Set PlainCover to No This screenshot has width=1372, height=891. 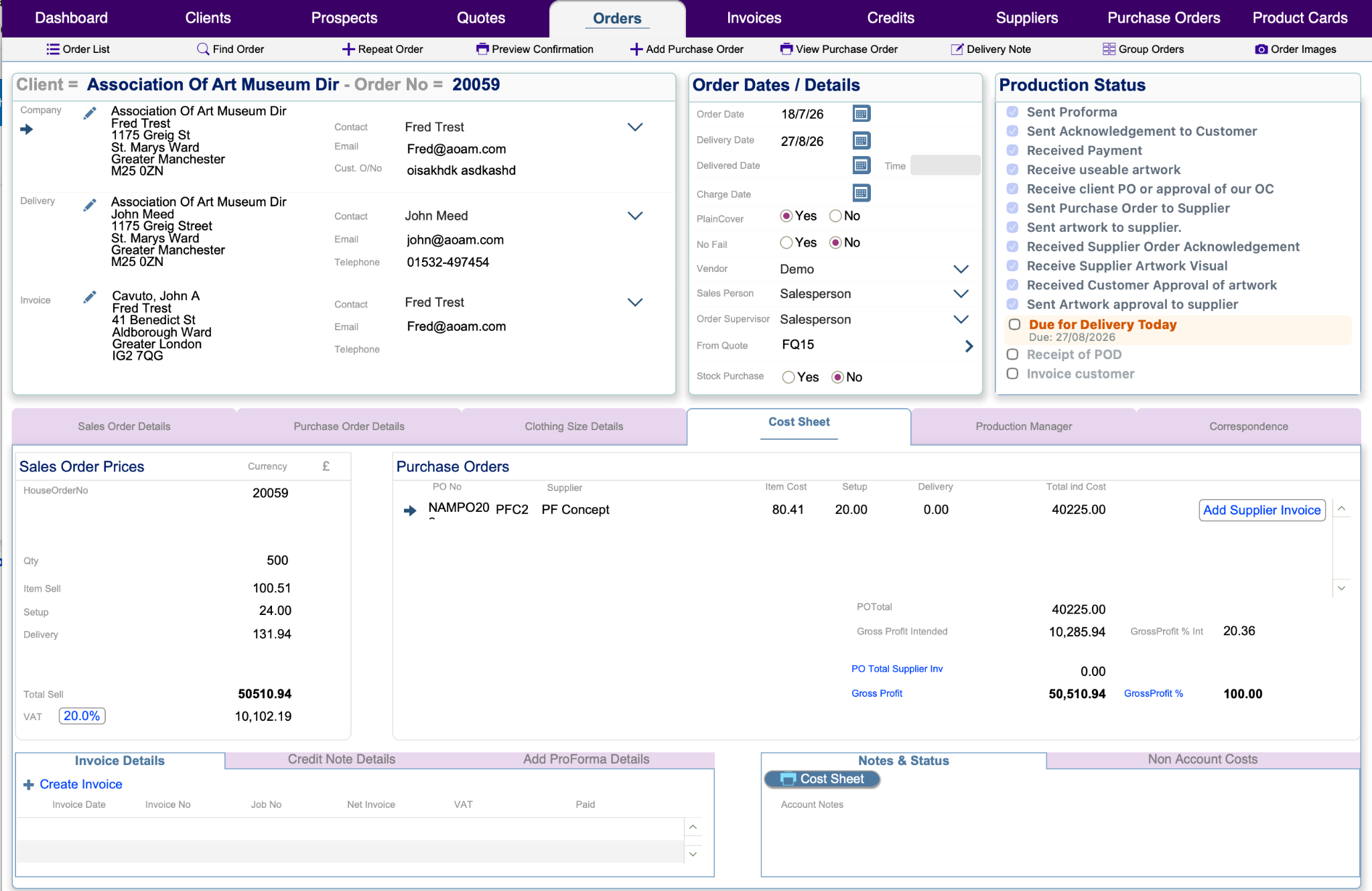point(835,216)
